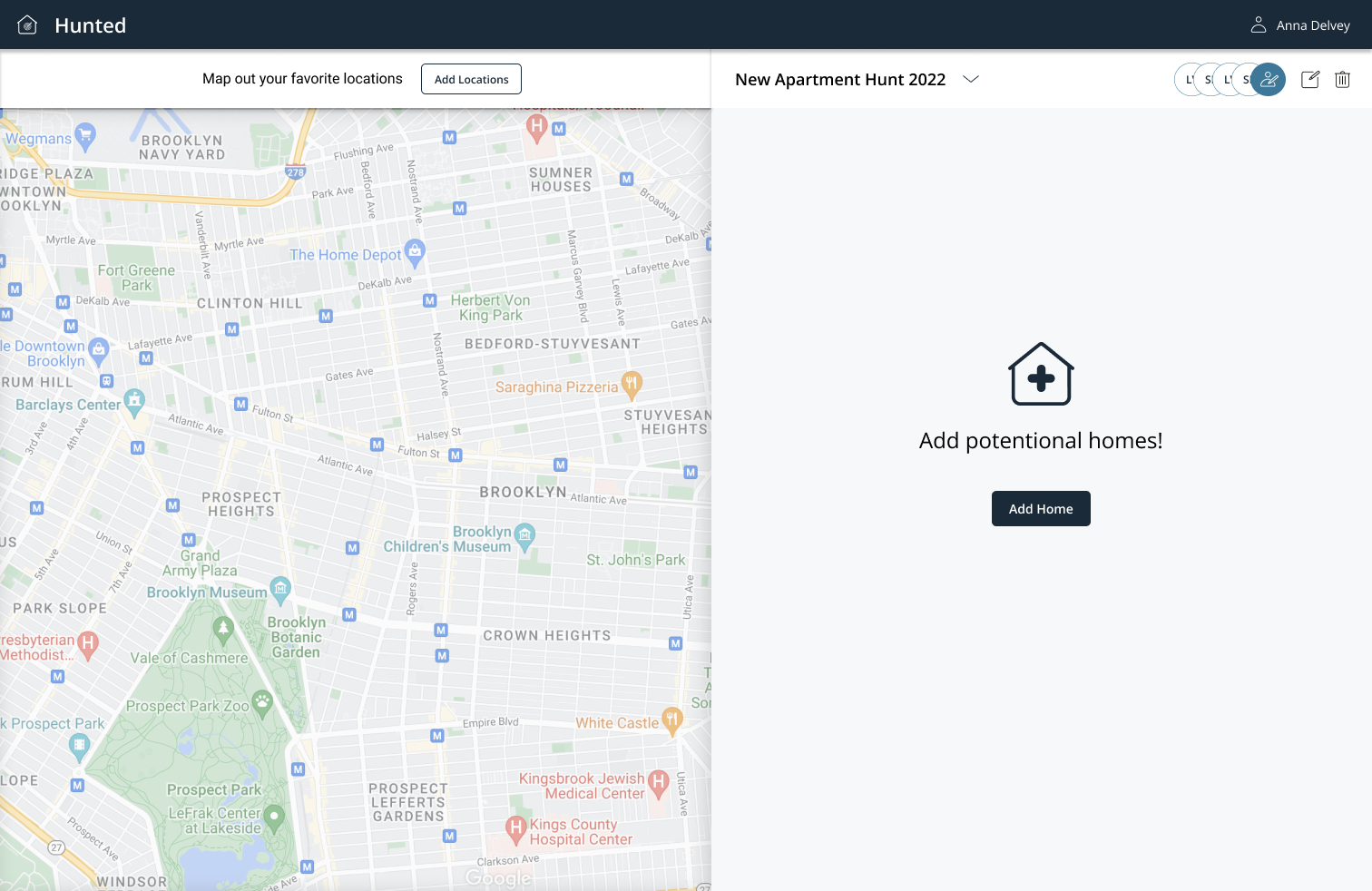
Task: Click the hospital pin above Sumner Houses
Action: (537, 127)
